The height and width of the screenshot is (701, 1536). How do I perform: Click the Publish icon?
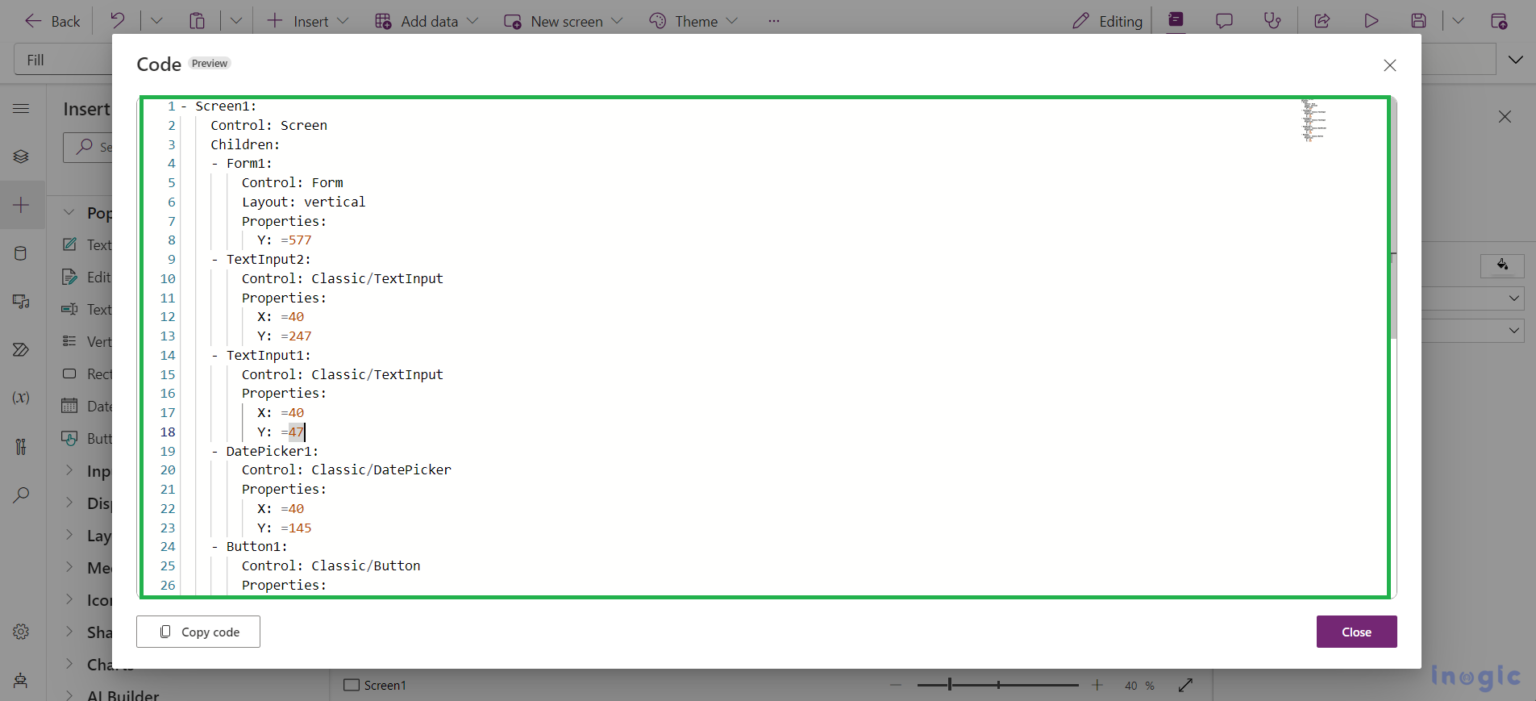(x=1498, y=21)
